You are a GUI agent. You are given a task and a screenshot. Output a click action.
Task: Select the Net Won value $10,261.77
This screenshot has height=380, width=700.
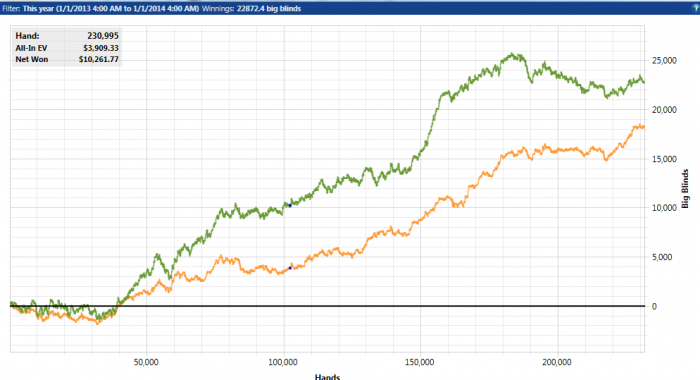[99, 59]
